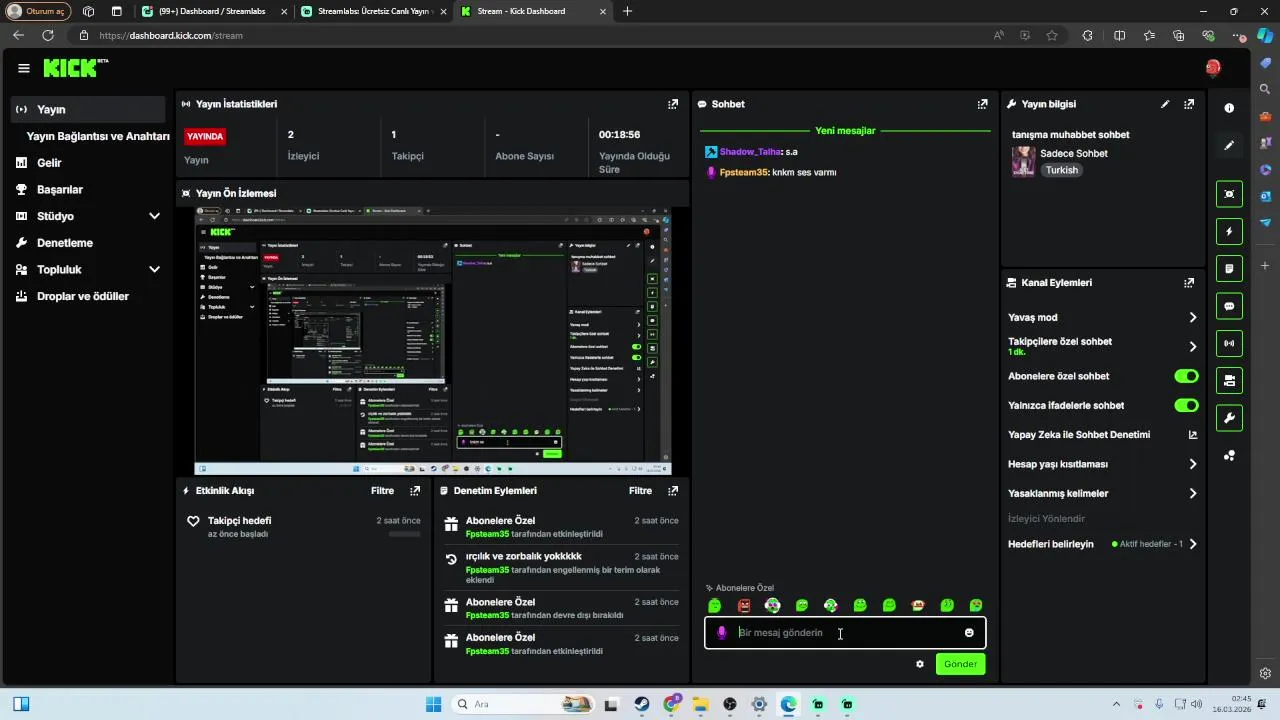Screen dimensions: 1280x720
Task: Expand the Stüdyo sidebar section
Action: pos(155,216)
